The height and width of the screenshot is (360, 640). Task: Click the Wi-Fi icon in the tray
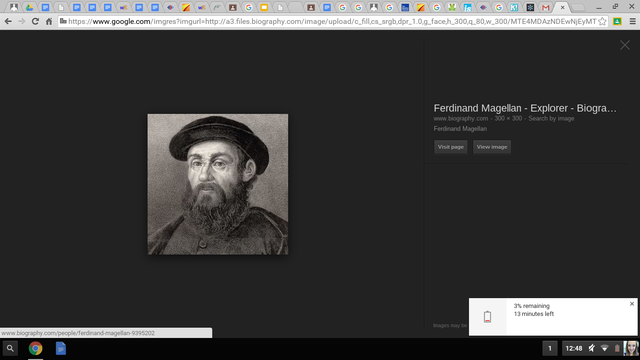(x=604, y=349)
